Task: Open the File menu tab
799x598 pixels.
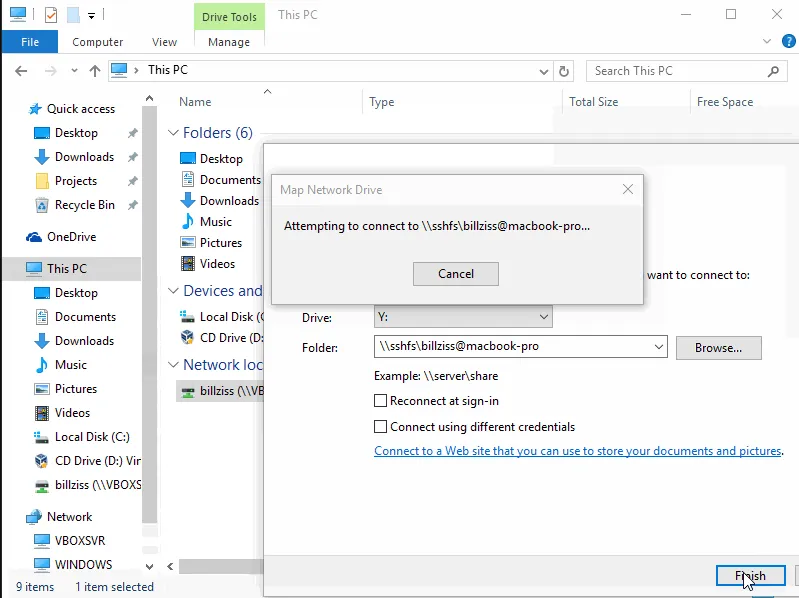Action: click(x=30, y=42)
